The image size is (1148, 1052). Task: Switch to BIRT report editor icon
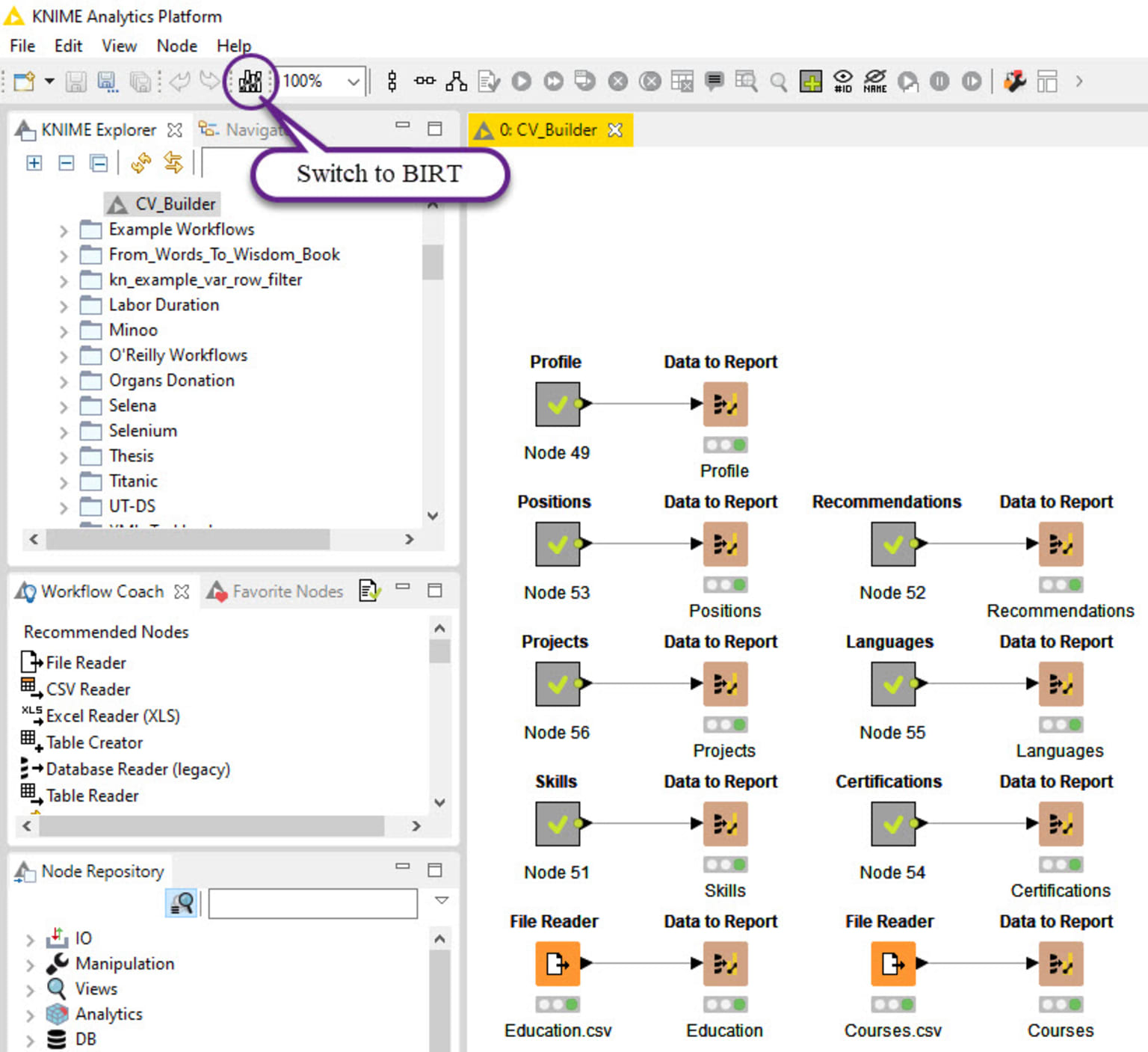(250, 81)
